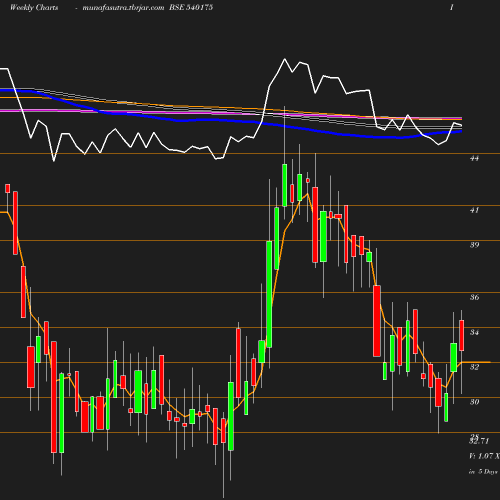Image resolution: width=500 pixels, height=500 pixels.
Task: Click the 'BSE 540175' symbol label
Action: pos(191,7)
